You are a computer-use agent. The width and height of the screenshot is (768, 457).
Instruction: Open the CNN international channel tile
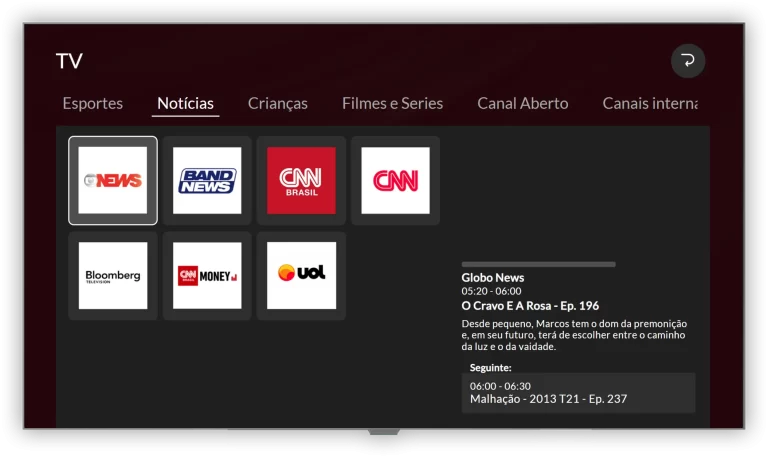click(x=395, y=181)
